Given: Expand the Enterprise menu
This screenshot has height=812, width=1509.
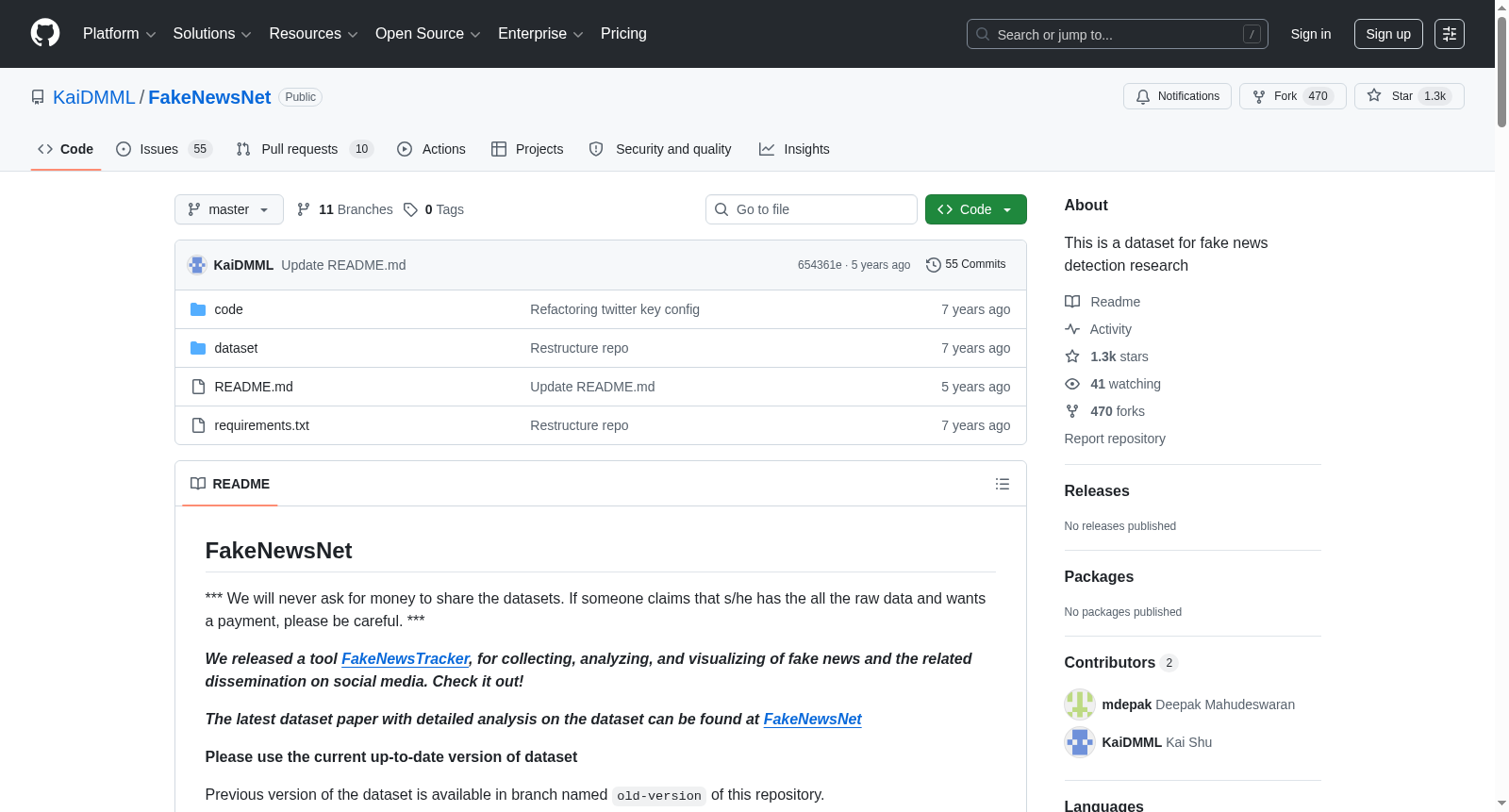Looking at the screenshot, I should click(540, 34).
